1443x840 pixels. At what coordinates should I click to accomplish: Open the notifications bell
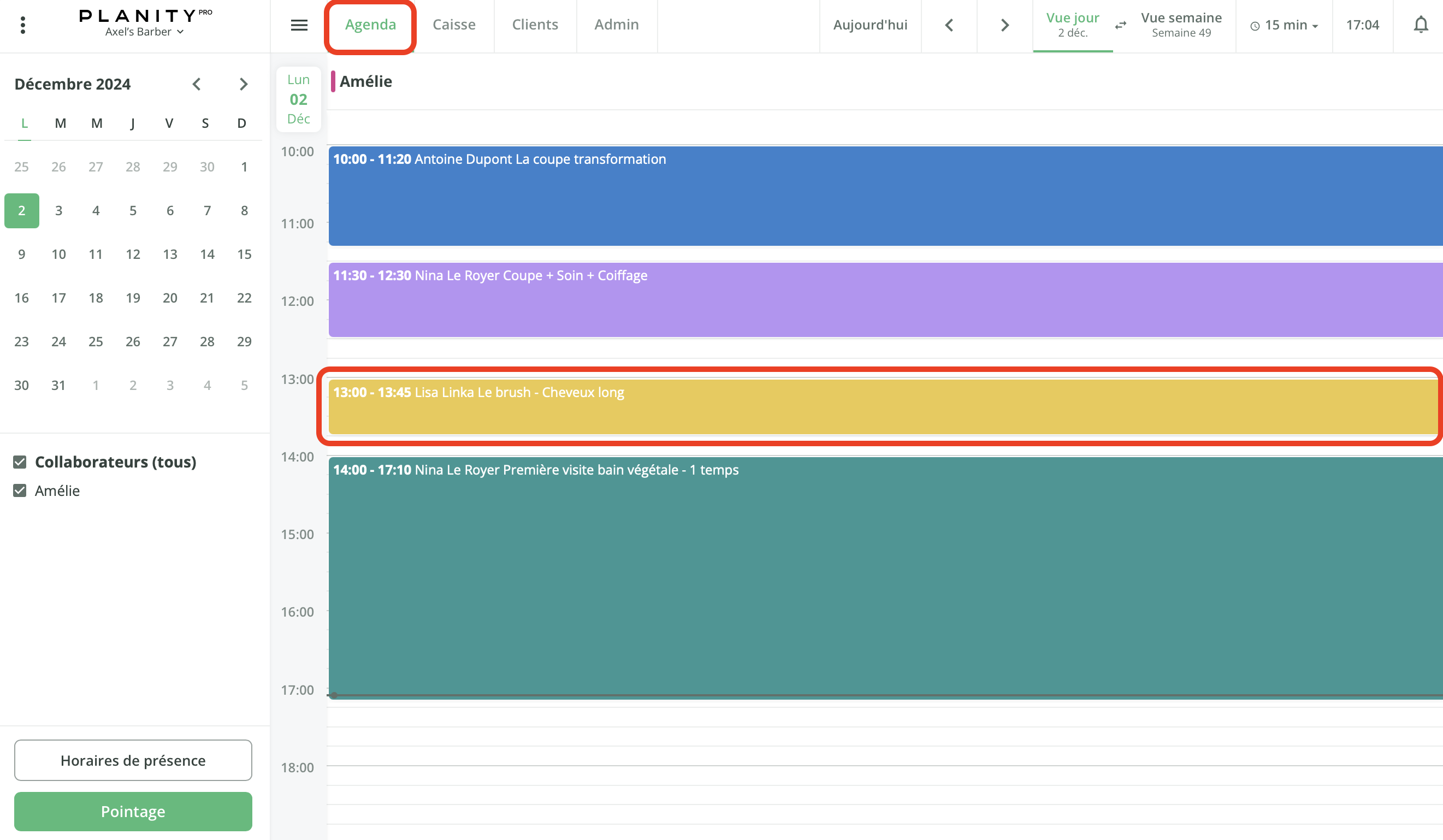[x=1421, y=25]
